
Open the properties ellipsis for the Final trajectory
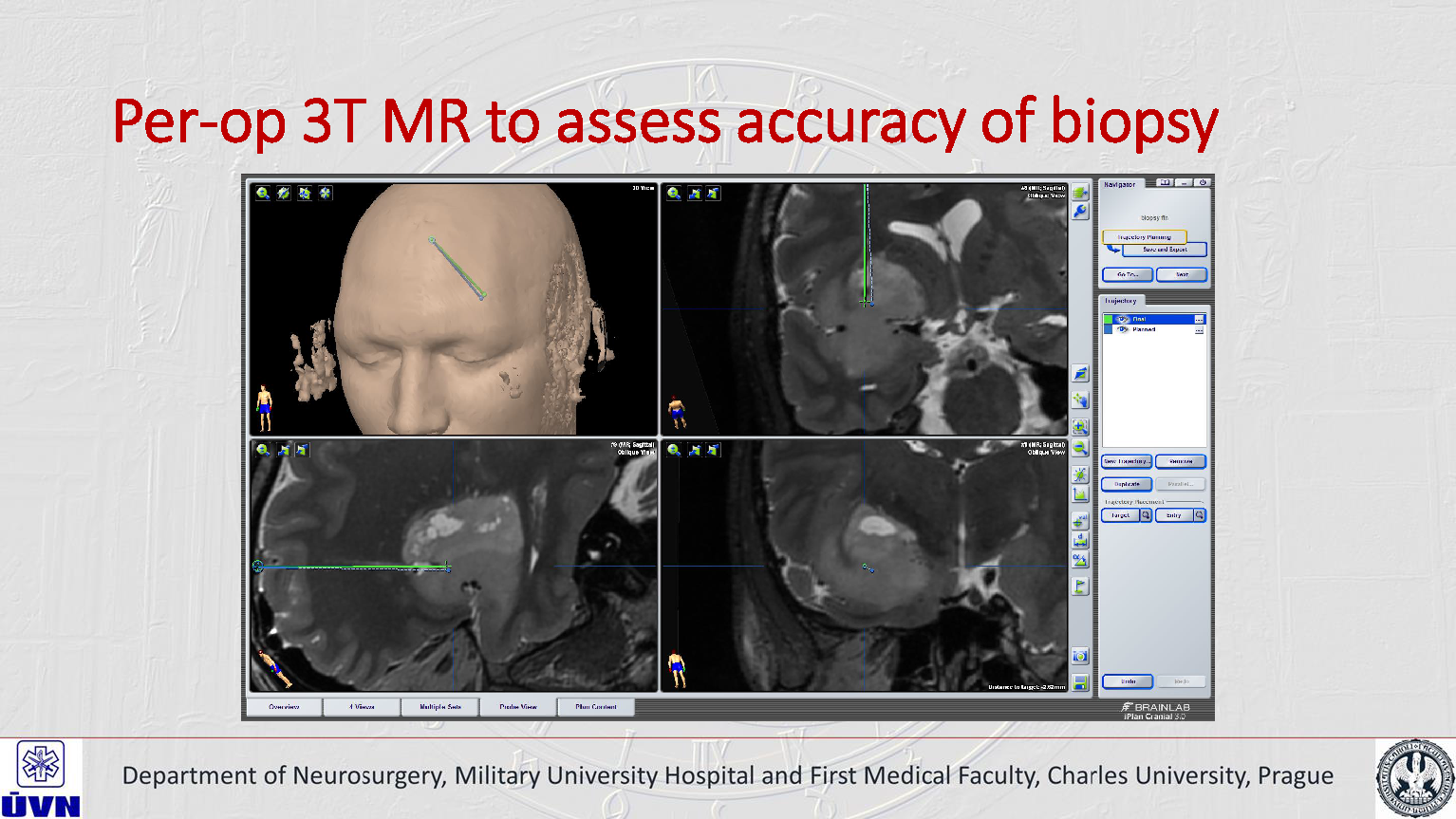point(1199,320)
